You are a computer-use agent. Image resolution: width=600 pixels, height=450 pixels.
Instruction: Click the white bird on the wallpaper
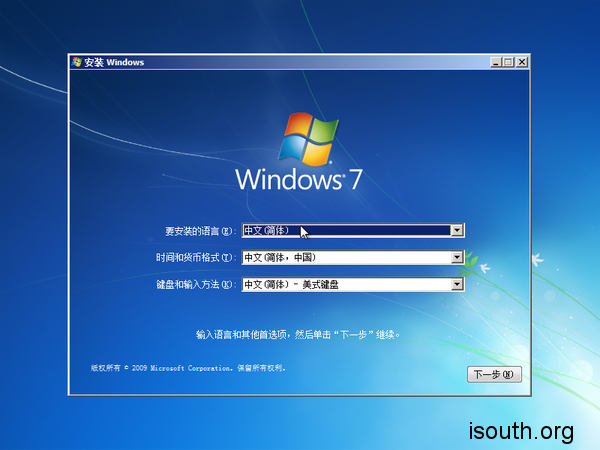pos(538,258)
